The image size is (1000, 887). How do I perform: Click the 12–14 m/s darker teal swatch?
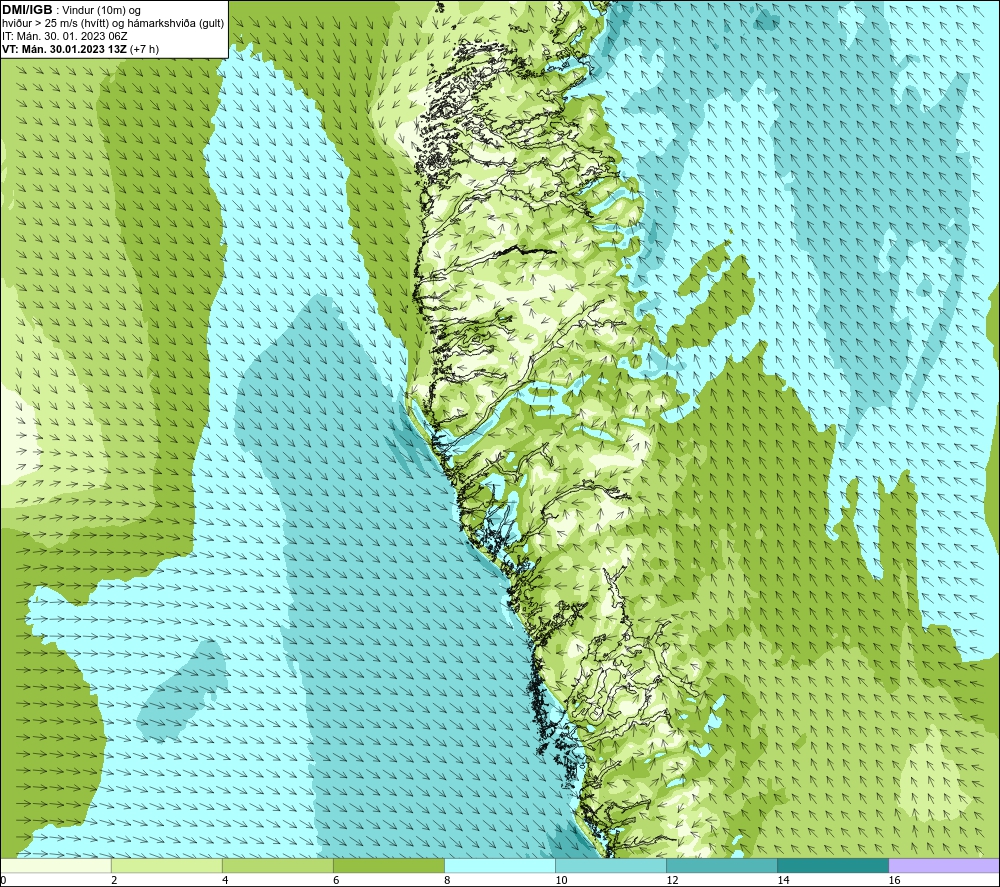(721, 865)
